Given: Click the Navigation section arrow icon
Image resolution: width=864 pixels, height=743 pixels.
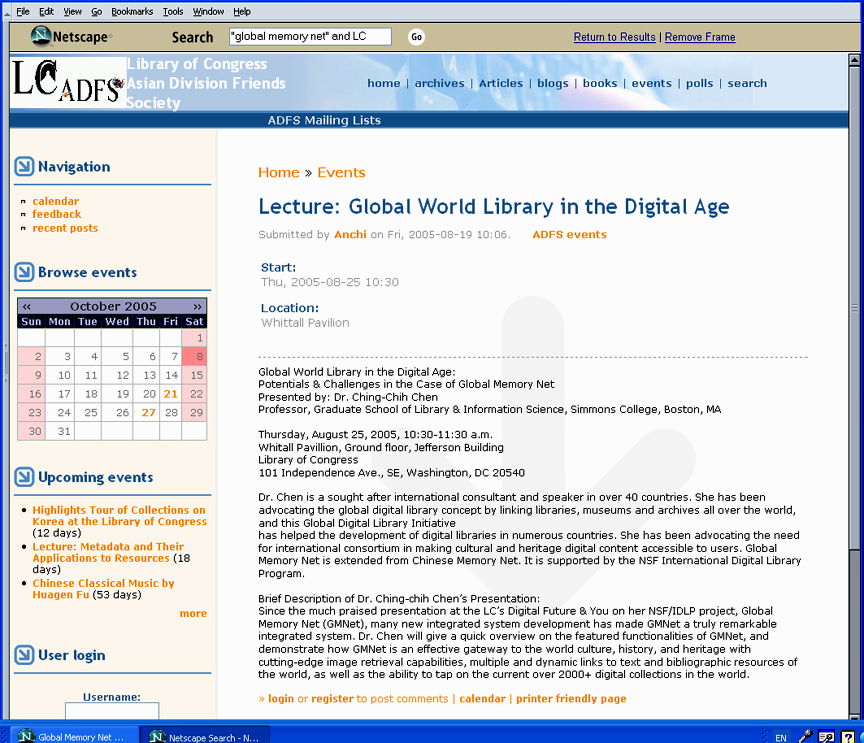Looking at the screenshot, I should [x=24, y=166].
